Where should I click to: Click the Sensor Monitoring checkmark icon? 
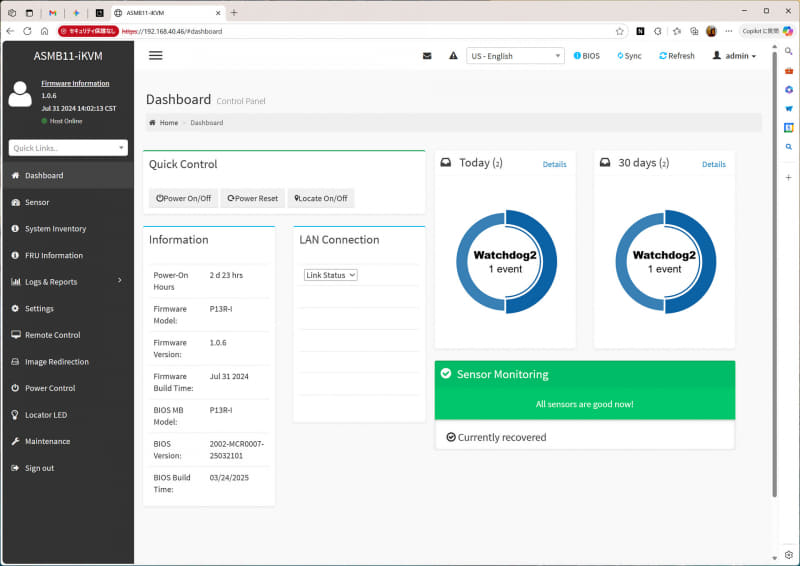445,374
